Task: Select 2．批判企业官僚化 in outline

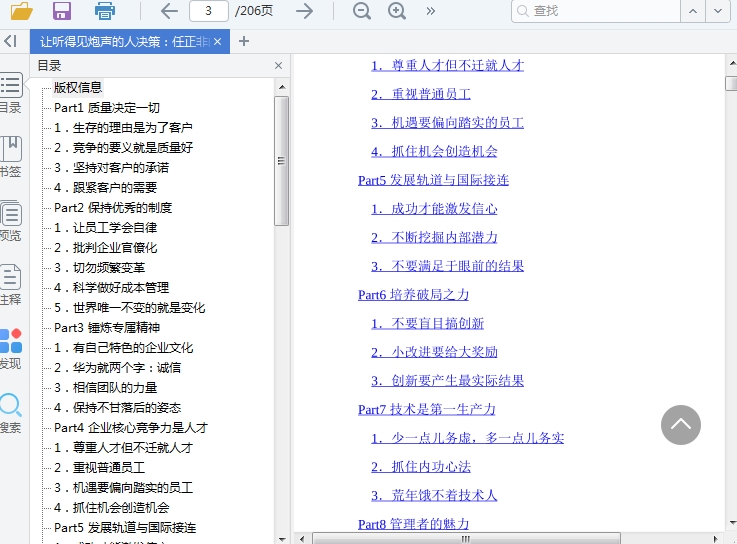Action: (x=105, y=247)
